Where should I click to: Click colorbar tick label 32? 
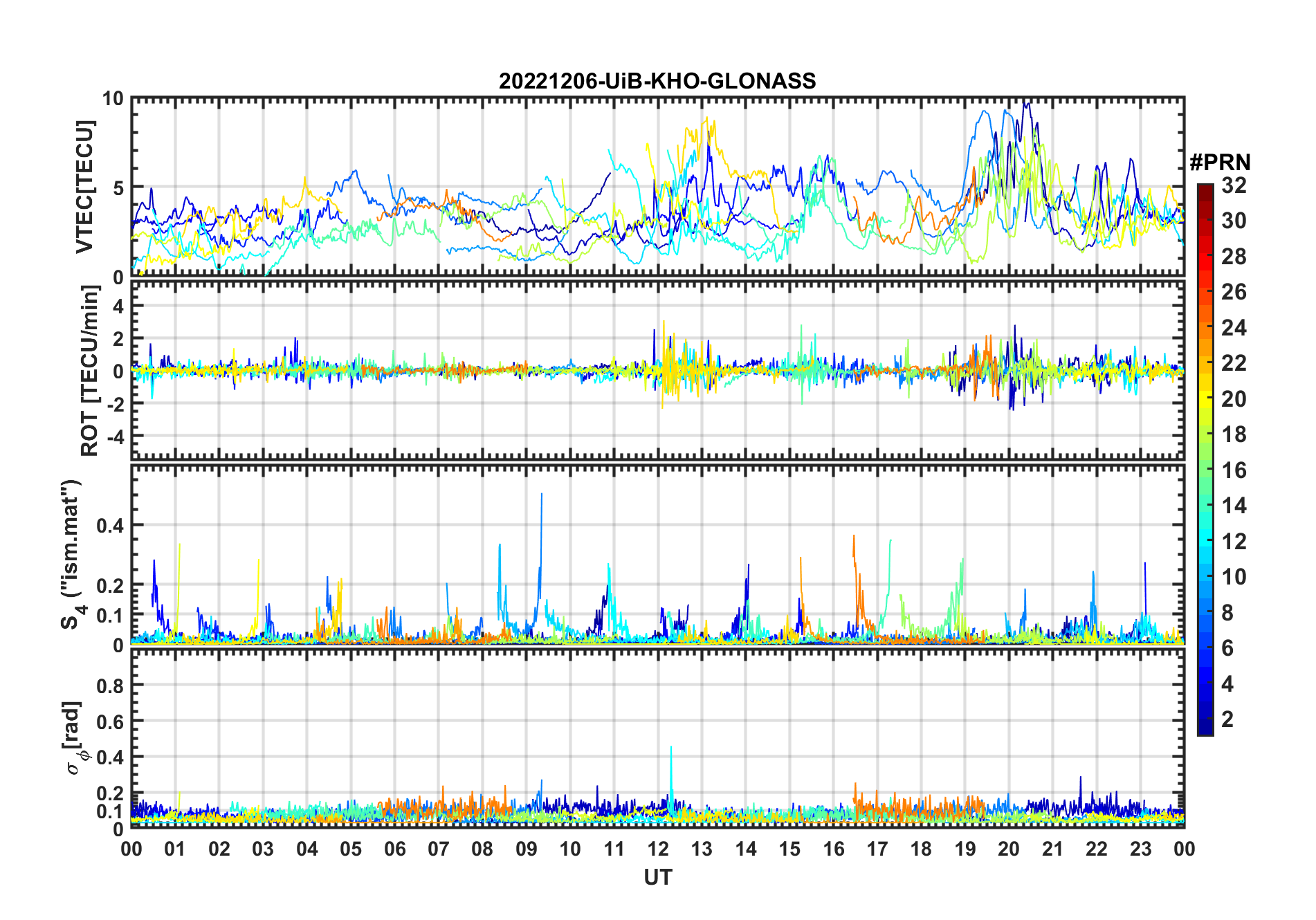[x=1234, y=185]
